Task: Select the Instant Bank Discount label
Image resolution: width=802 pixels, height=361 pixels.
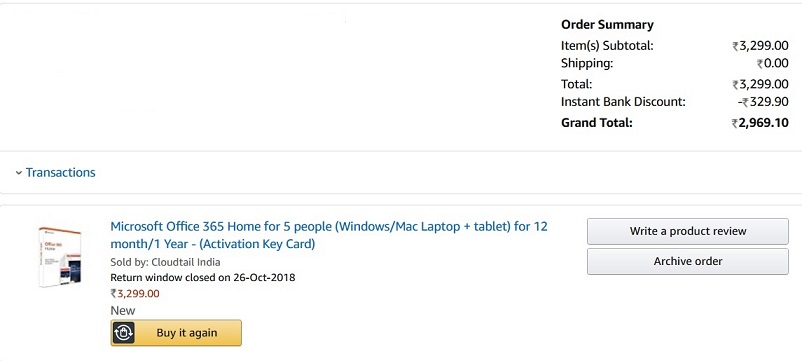Action: 623,102
